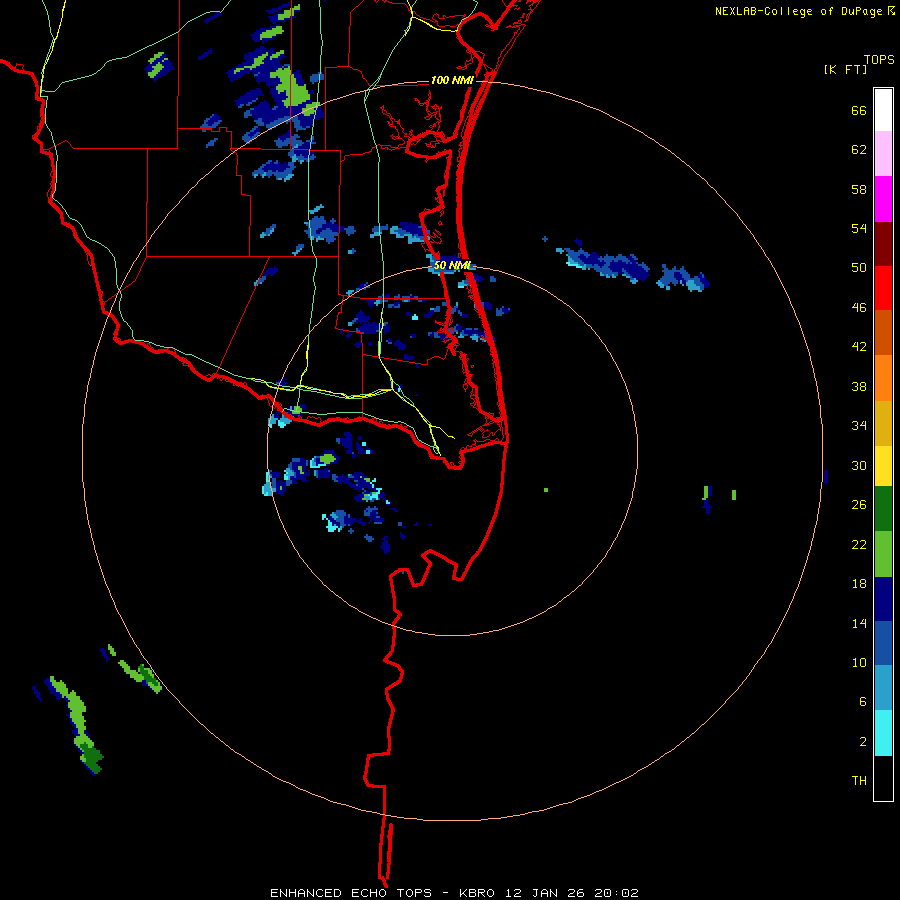Select the 58 legend value

coord(859,189)
